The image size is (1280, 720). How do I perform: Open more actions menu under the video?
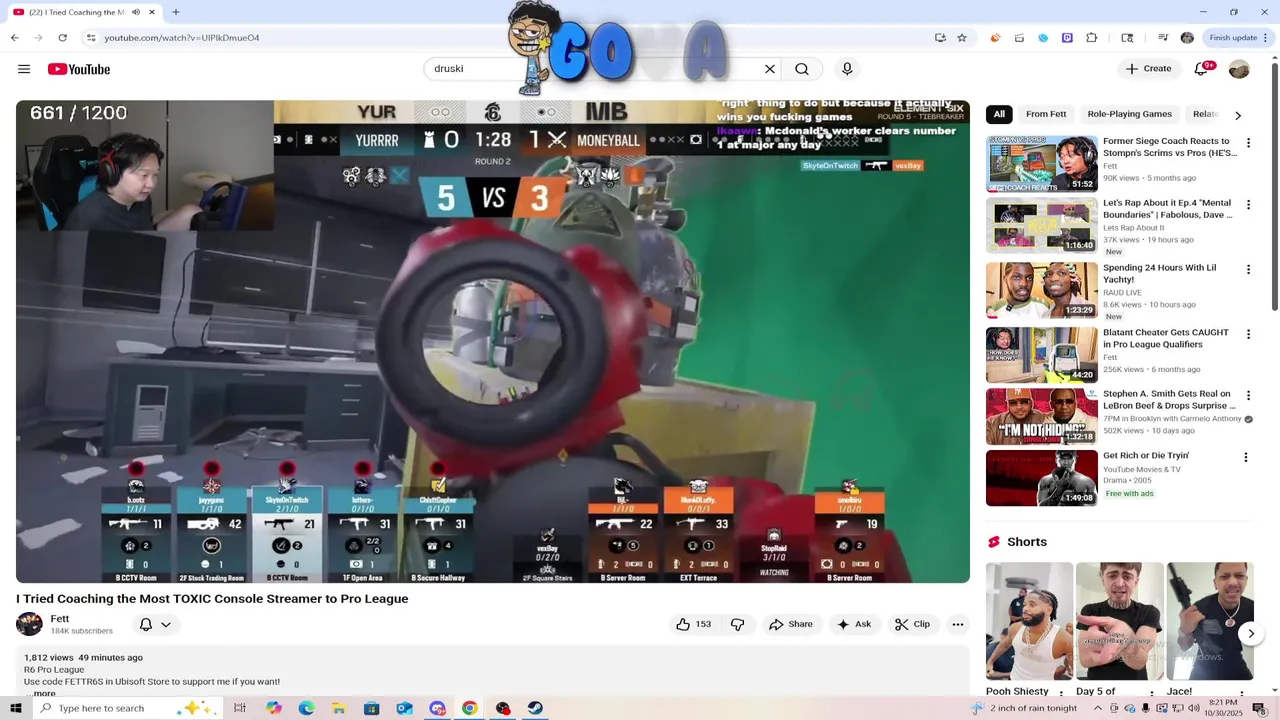click(x=958, y=624)
